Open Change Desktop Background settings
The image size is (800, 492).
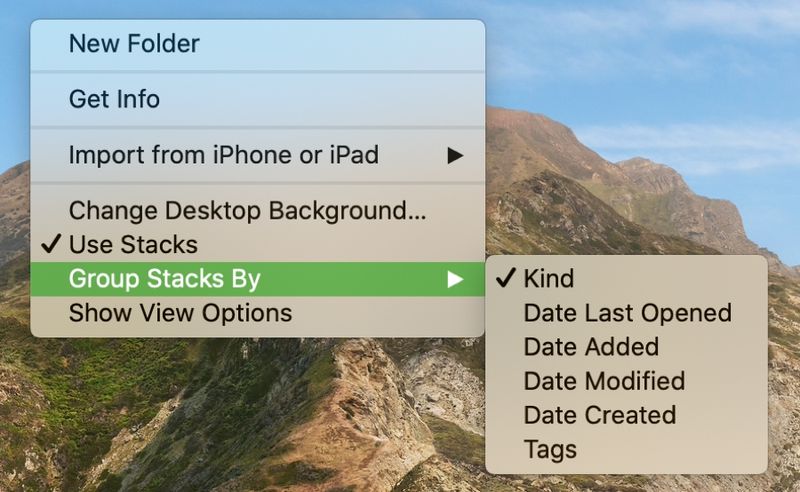258,210
